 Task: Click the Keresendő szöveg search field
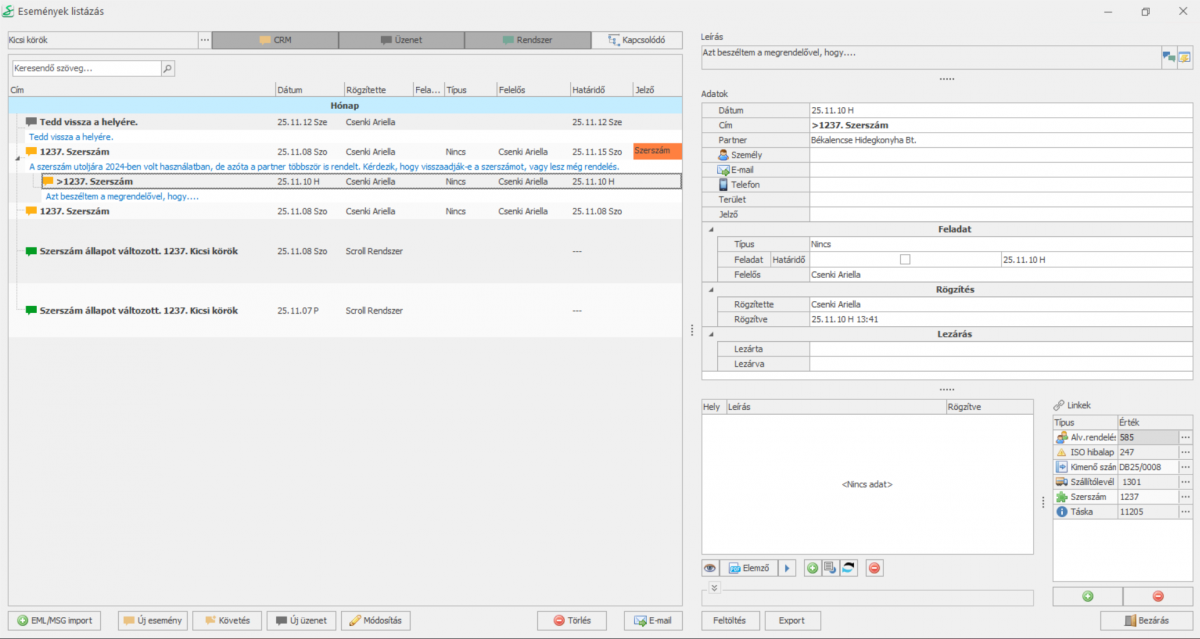click(x=85, y=69)
